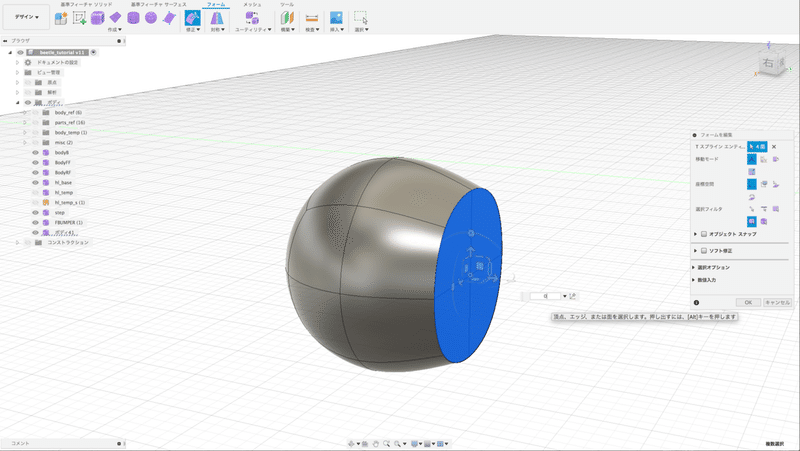Switch to フォーム tab
Image resolution: width=800 pixels, height=451 pixels.
(x=216, y=4)
